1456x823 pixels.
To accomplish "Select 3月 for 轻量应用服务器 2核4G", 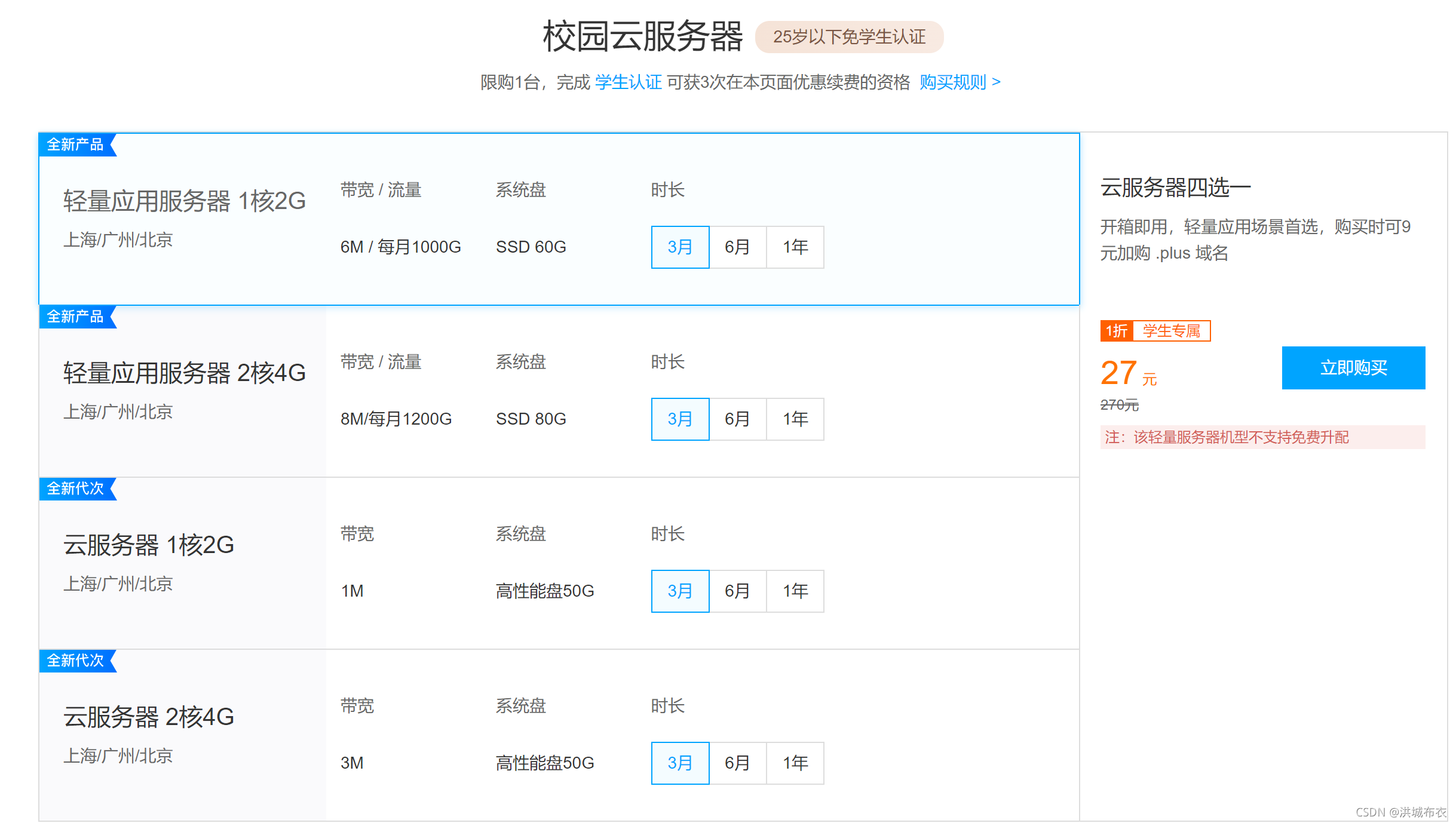I will [x=680, y=419].
